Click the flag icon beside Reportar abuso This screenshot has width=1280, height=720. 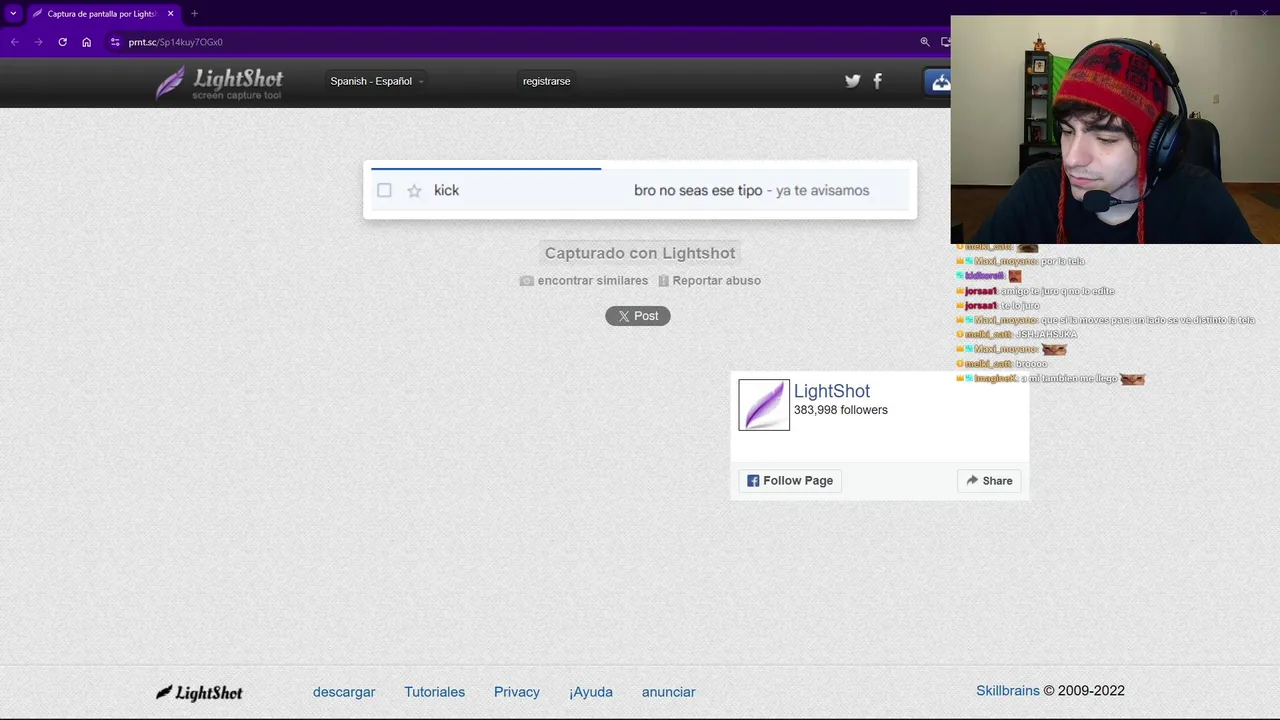pyautogui.click(x=663, y=281)
